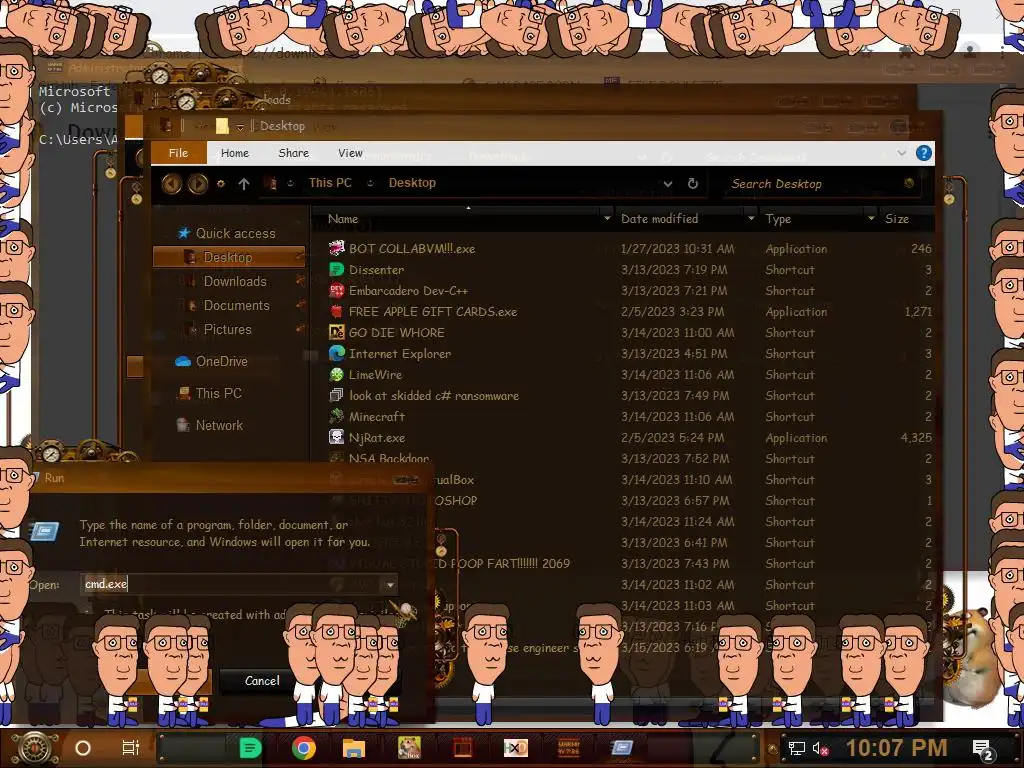The height and width of the screenshot is (768, 1024).
Task: Click the 10:07 PM taskbar clock
Action: pos(897,748)
